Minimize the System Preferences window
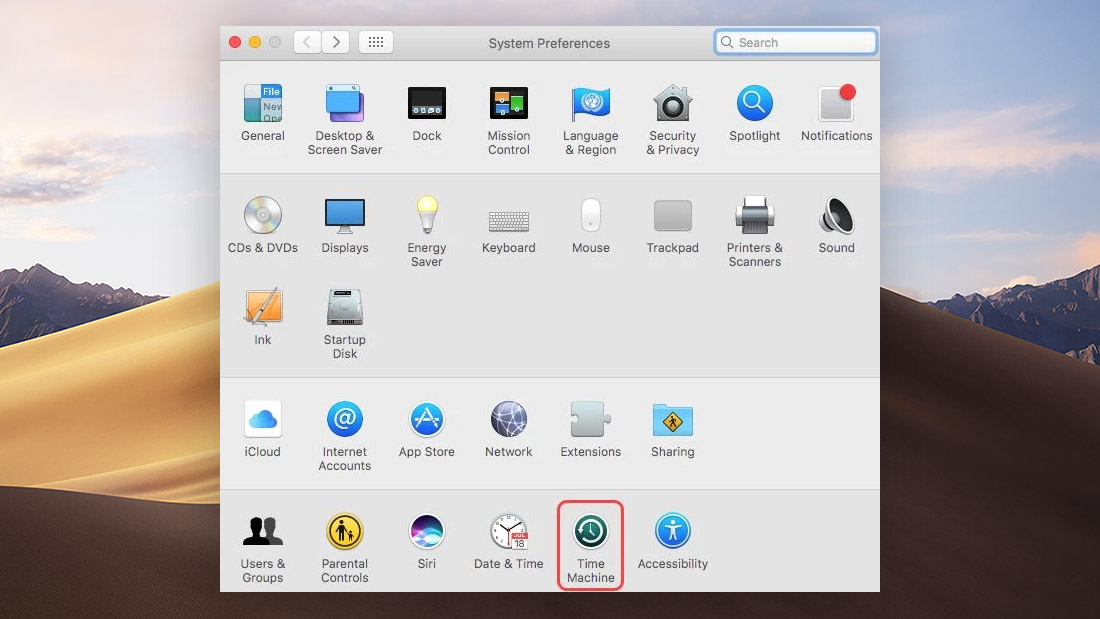The image size is (1100, 619). point(255,42)
